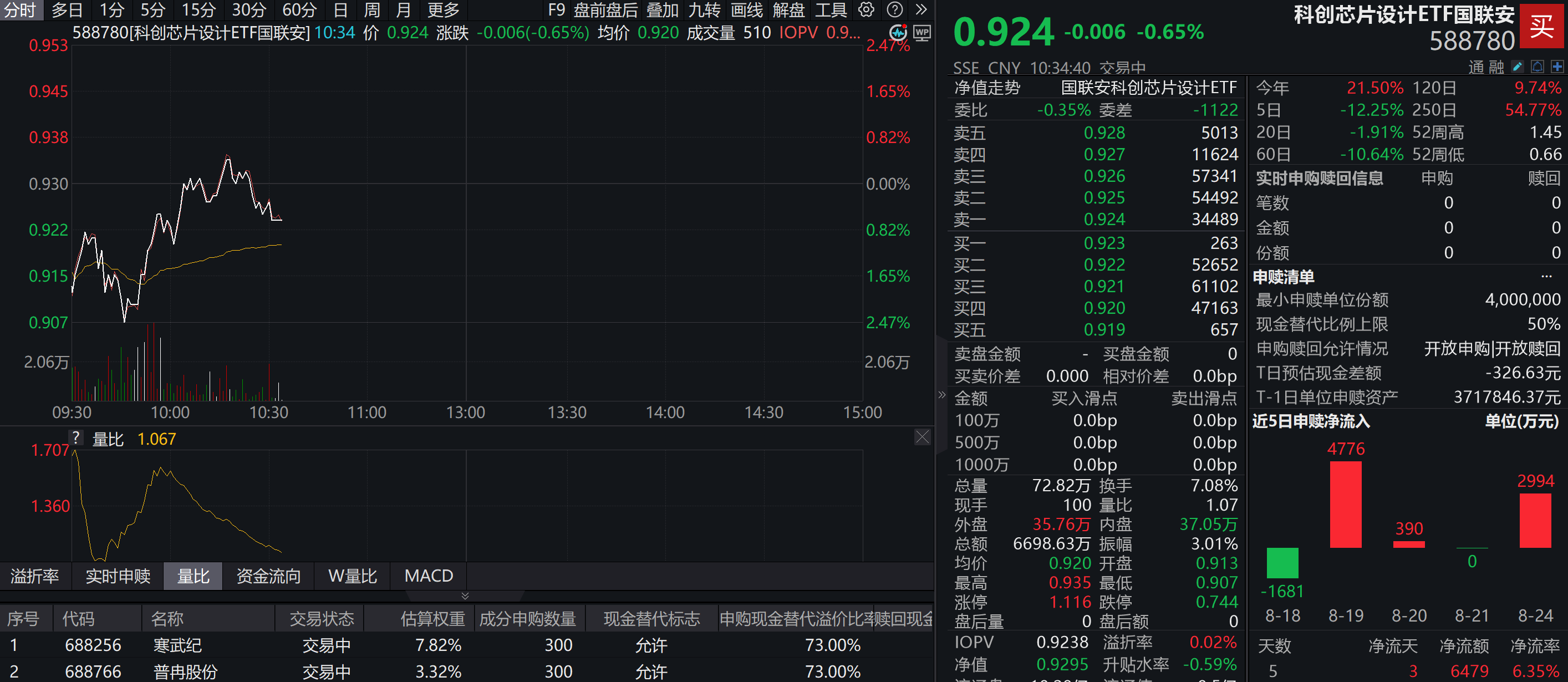Open the 普冉股份 688766 row
This screenshot has width=1568, height=682.
pyautogui.click(x=467, y=671)
